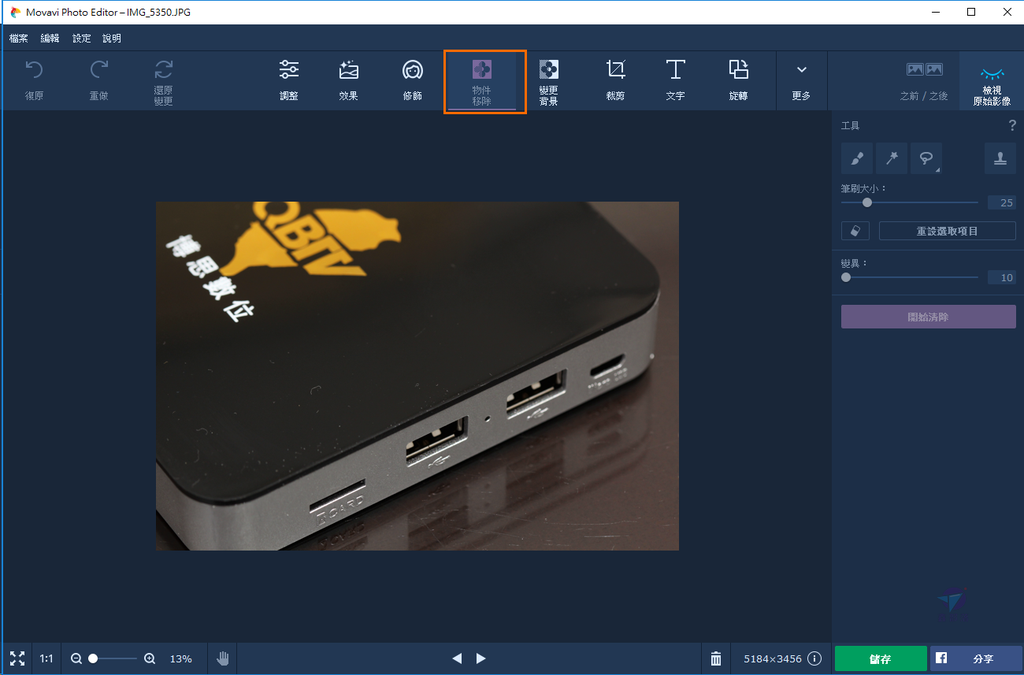Click the image info icon
Image resolution: width=1024 pixels, height=675 pixels.
tap(814, 658)
